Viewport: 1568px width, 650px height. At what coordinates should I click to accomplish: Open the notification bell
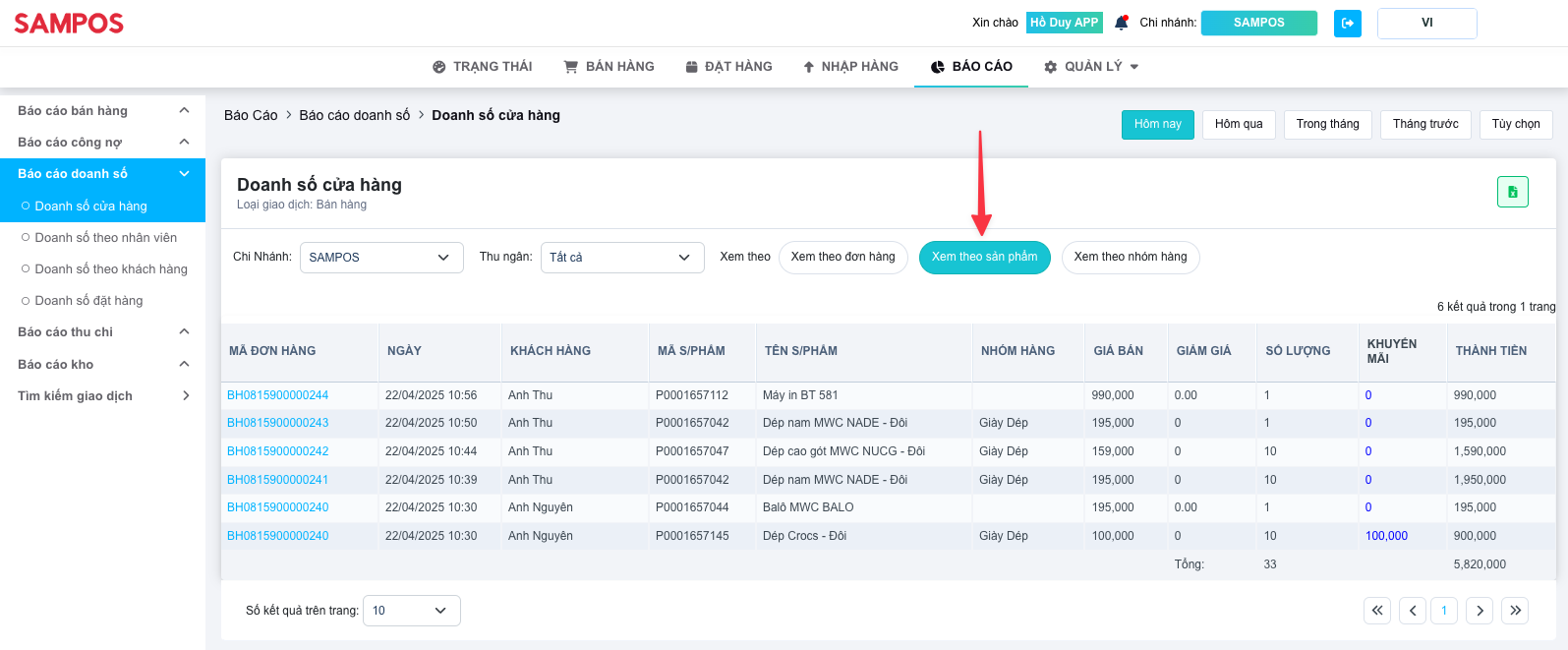coord(1121,23)
